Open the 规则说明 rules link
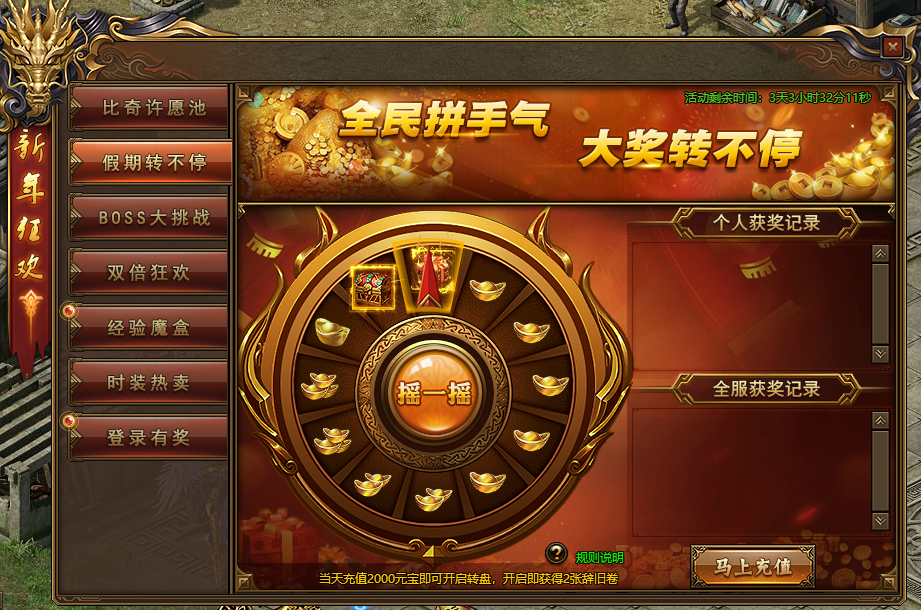The width and height of the screenshot is (921, 610). [599, 557]
